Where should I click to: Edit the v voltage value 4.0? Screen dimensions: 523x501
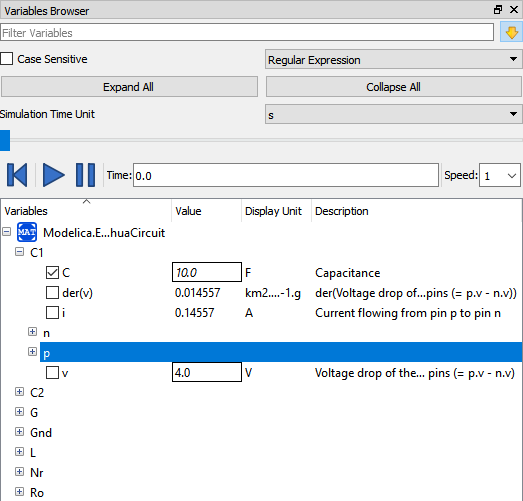coord(207,372)
